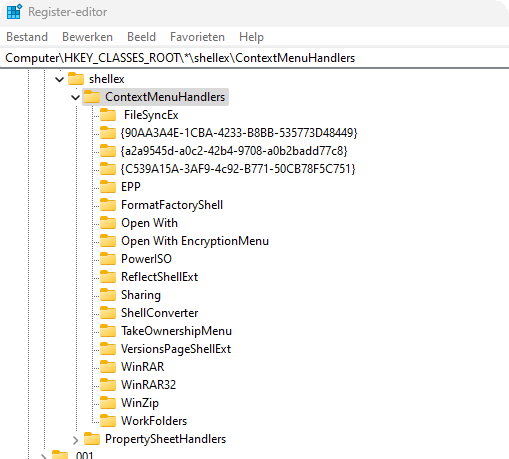This screenshot has height=459, width=509.
Task: Click the Register-editor app icon in title bar
Action: click(14, 12)
